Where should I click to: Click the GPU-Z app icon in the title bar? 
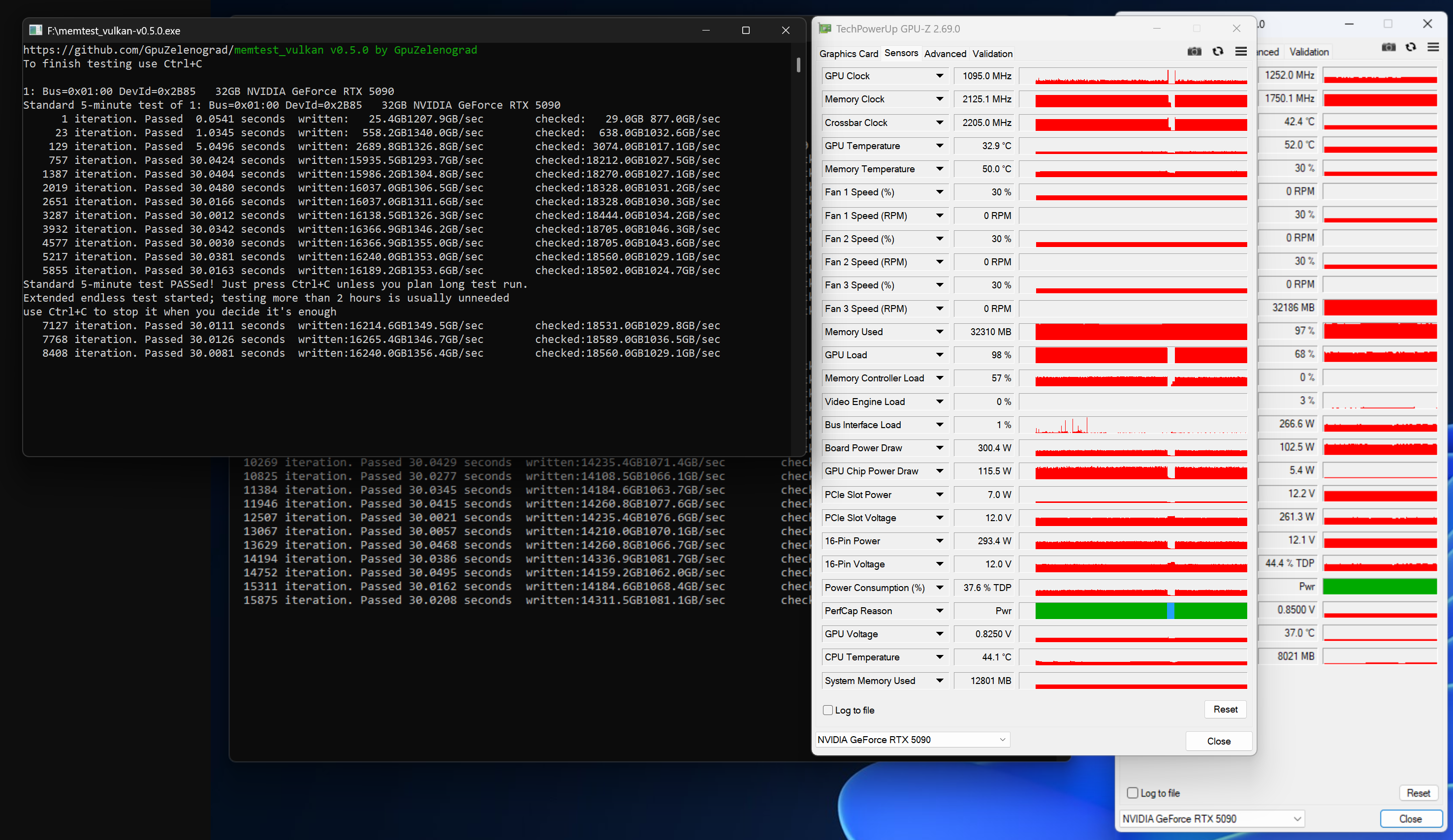click(x=825, y=29)
